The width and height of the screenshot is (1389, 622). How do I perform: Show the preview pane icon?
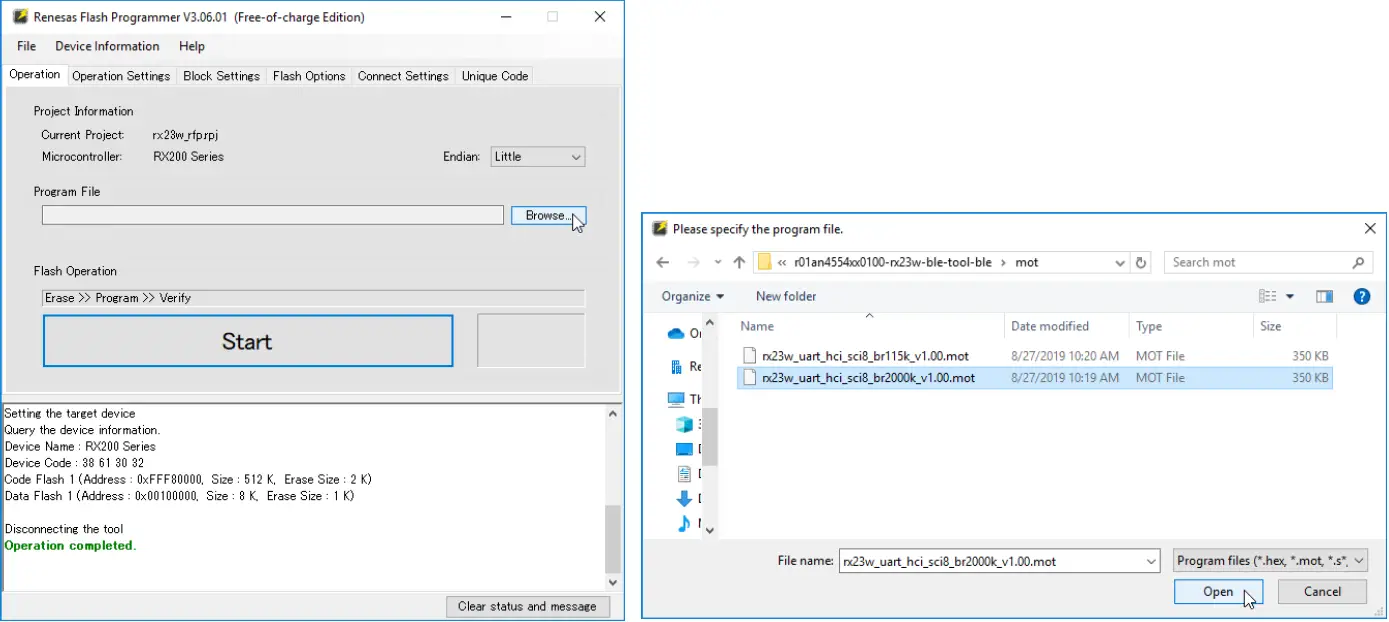pyautogui.click(x=1324, y=296)
